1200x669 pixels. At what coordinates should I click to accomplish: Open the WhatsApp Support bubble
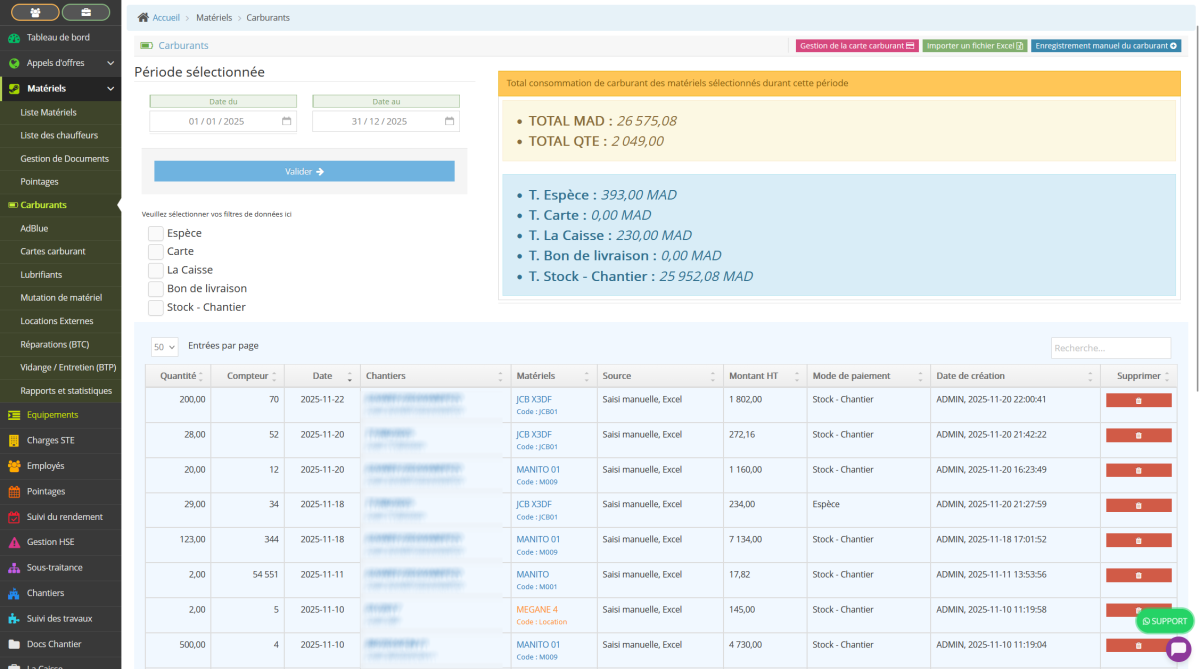point(1165,621)
